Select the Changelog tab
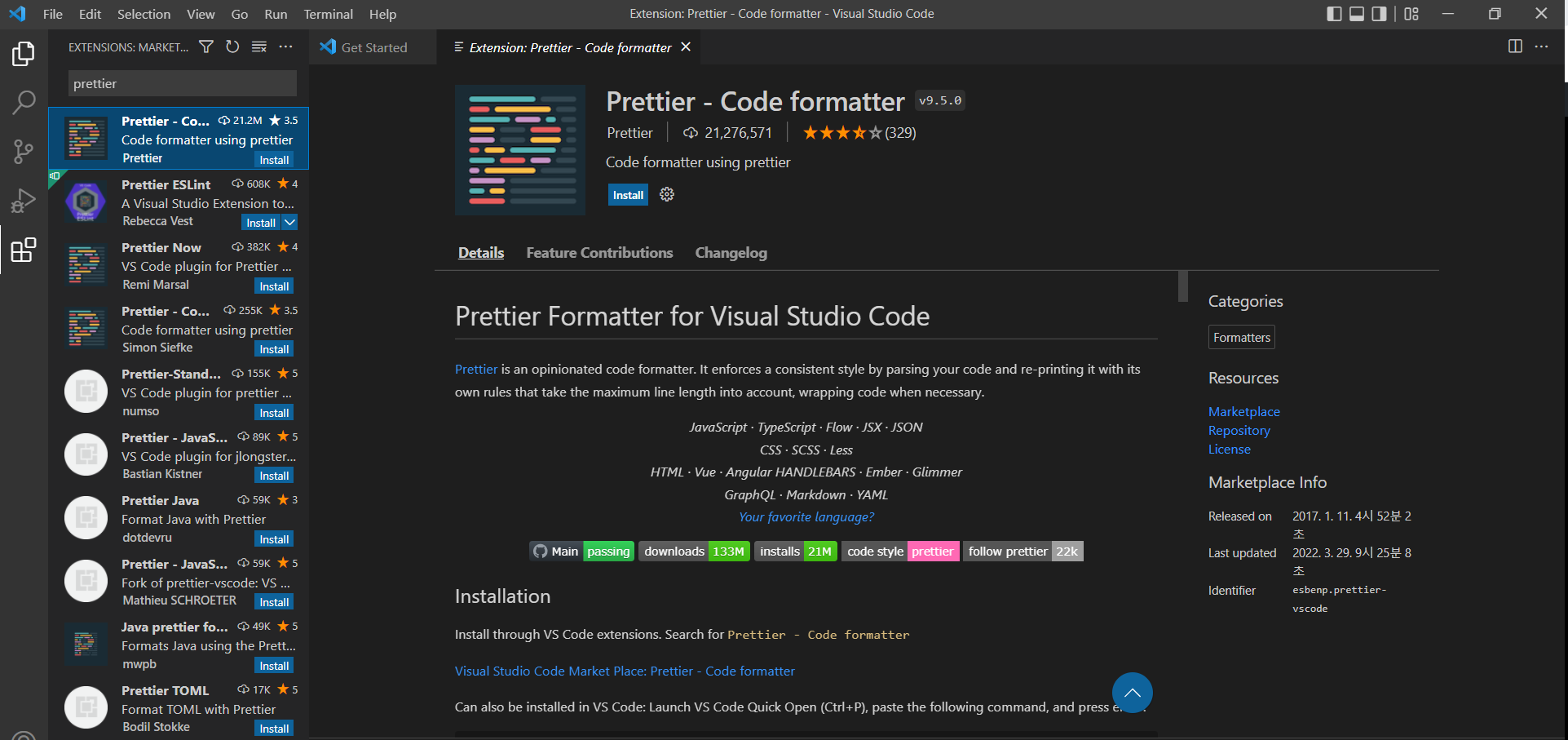This screenshot has width=1568, height=740. coord(731,253)
